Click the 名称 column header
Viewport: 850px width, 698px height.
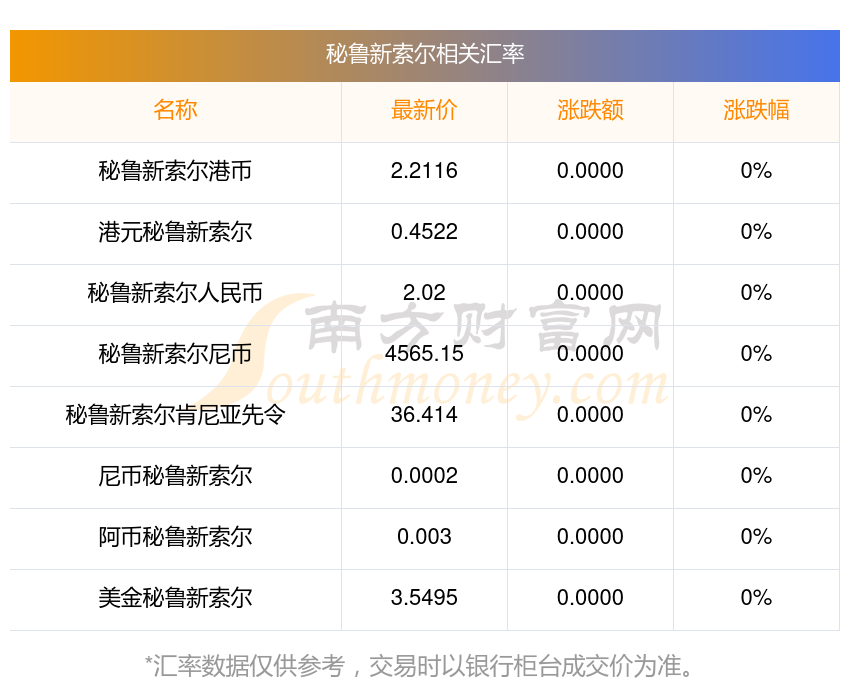point(175,110)
